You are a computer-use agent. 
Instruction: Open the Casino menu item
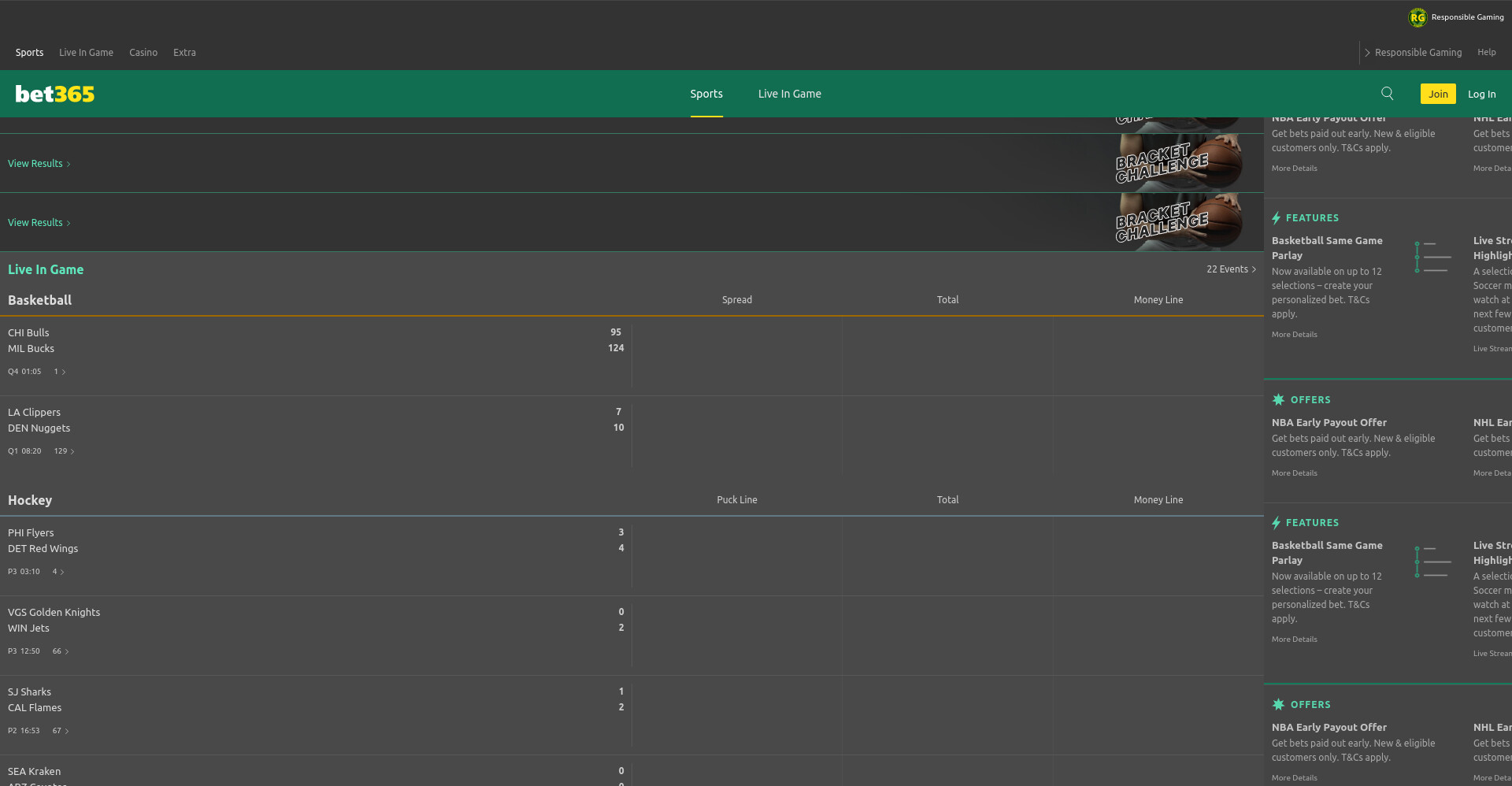coord(143,53)
